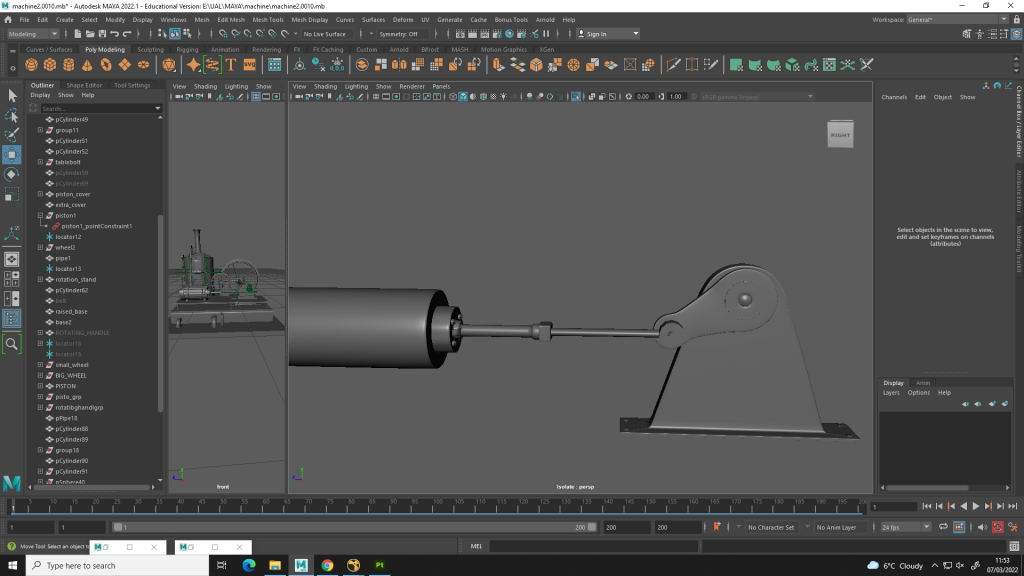Viewport: 1024px width, 576px height.
Task: Click the Outliner layout icon in left toolbox
Action: pos(12,319)
